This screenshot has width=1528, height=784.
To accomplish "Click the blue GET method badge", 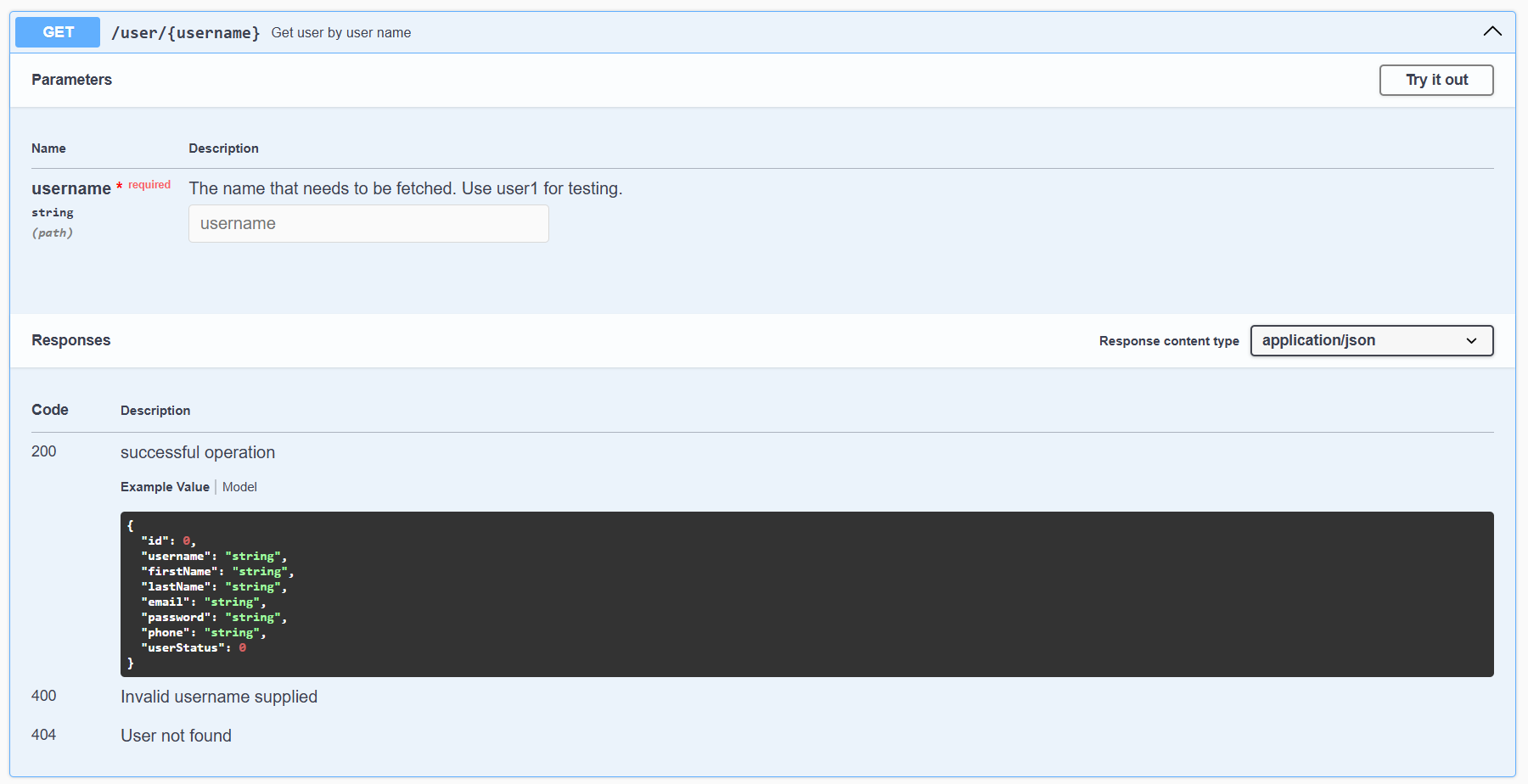I will click(x=58, y=32).
